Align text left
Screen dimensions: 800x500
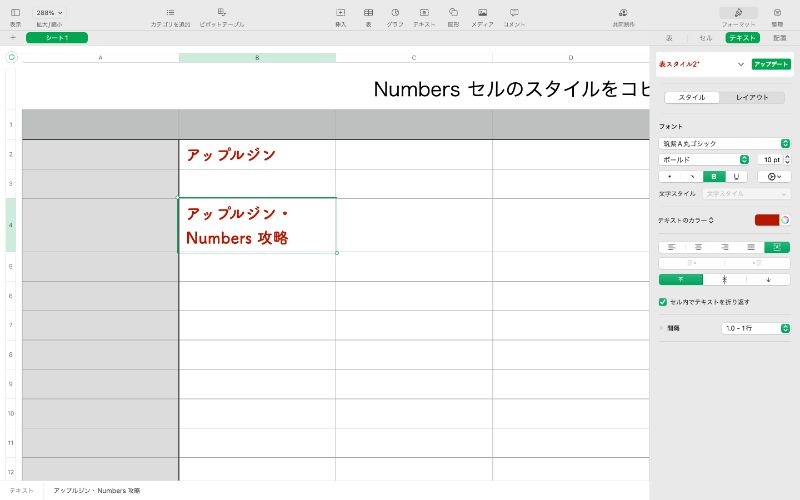pos(672,247)
